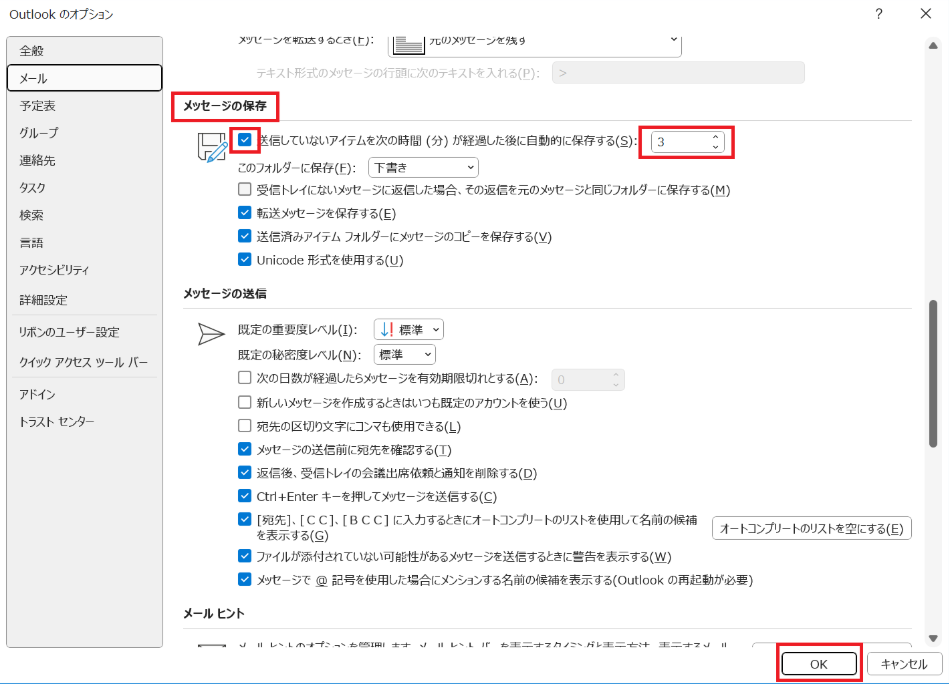Image resolution: width=949 pixels, height=684 pixels.
Task: Click the save-message pencil icon
Action: [212, 147]
